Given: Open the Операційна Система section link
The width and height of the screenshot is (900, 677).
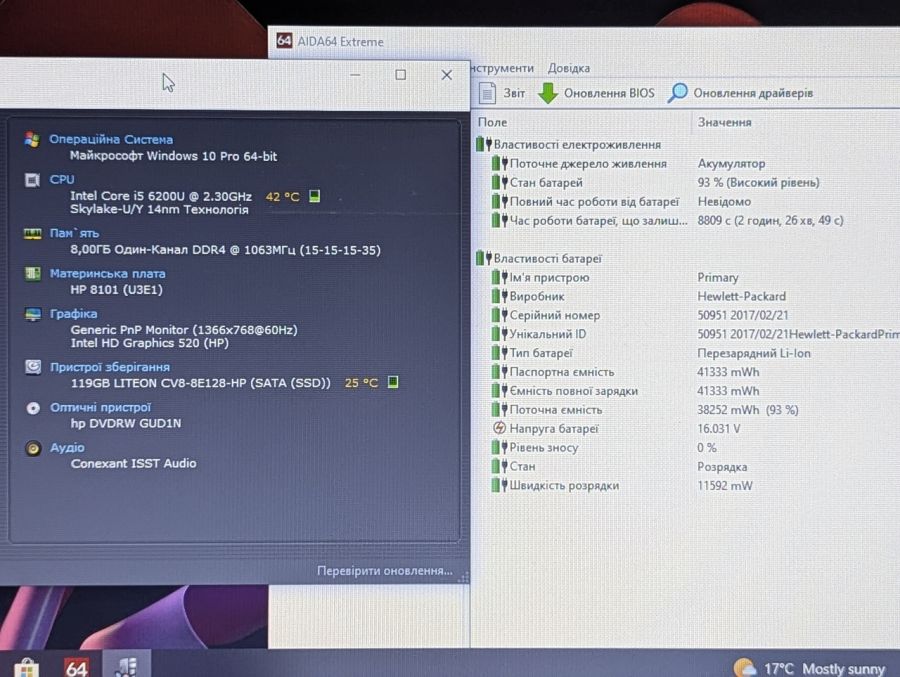Looking at the screenshot, I should [x=111, y=140].
